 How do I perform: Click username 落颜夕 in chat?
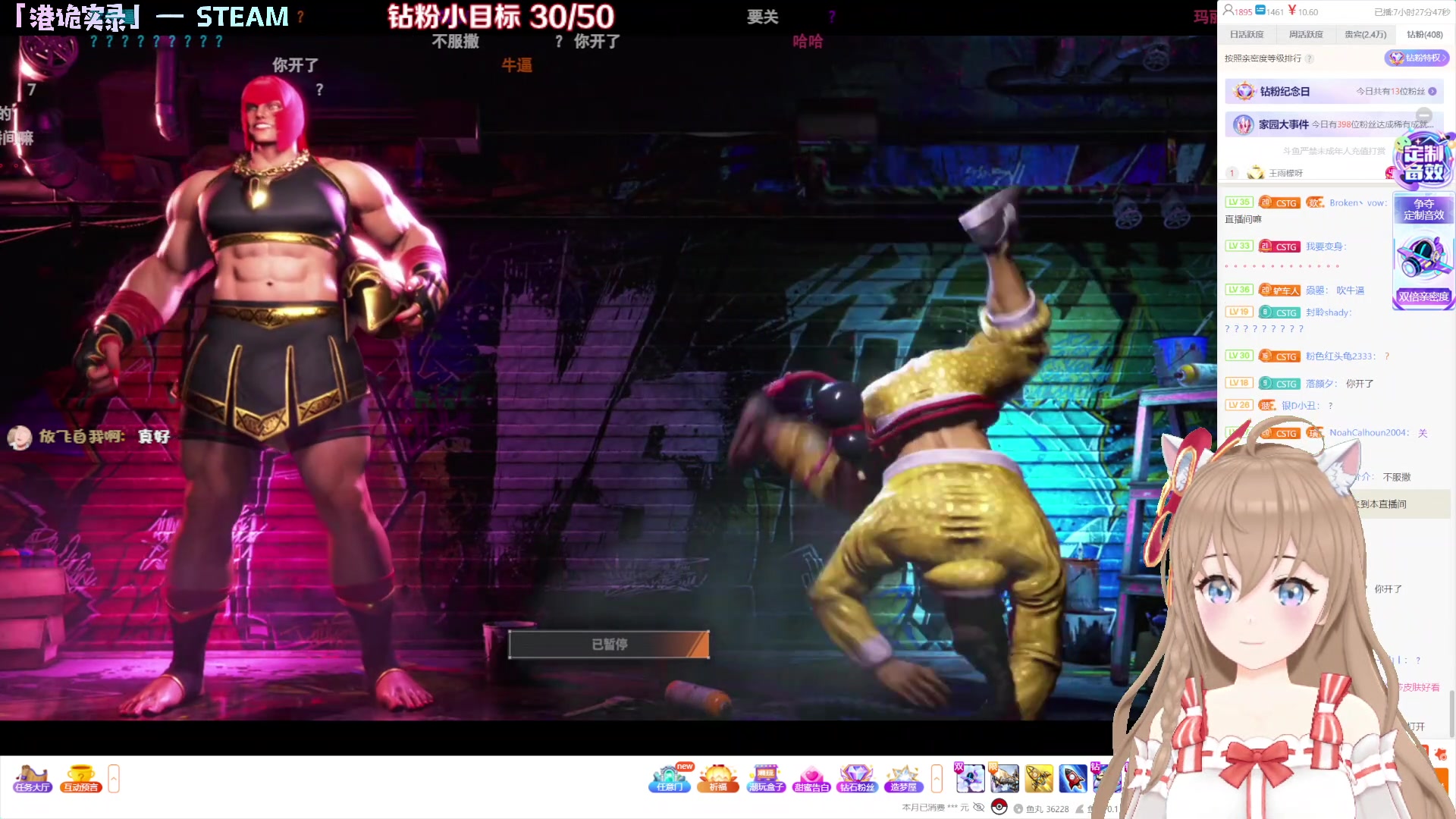point(1322,384)
